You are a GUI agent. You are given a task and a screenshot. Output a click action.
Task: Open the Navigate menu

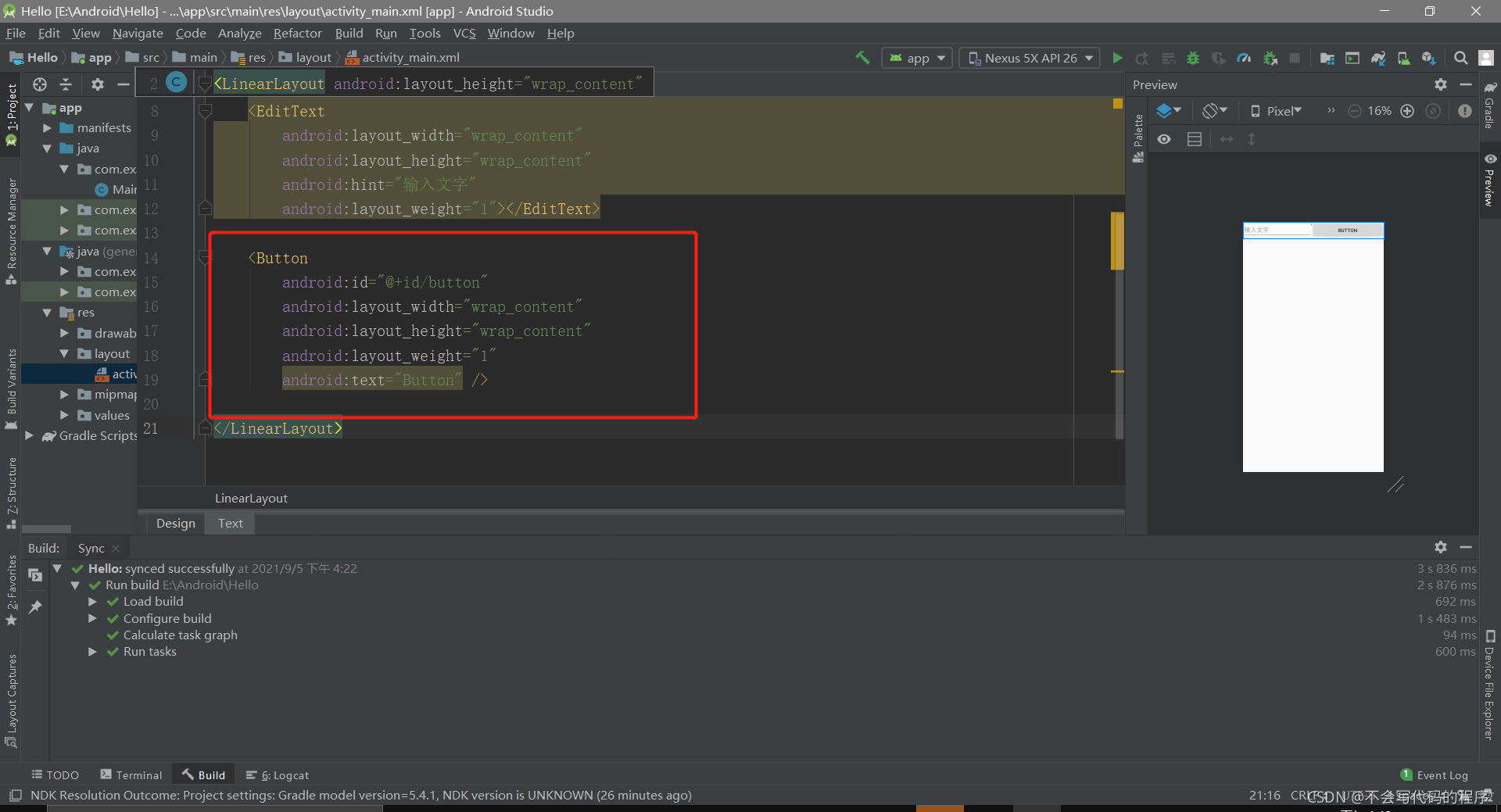(x=138, y=33)
